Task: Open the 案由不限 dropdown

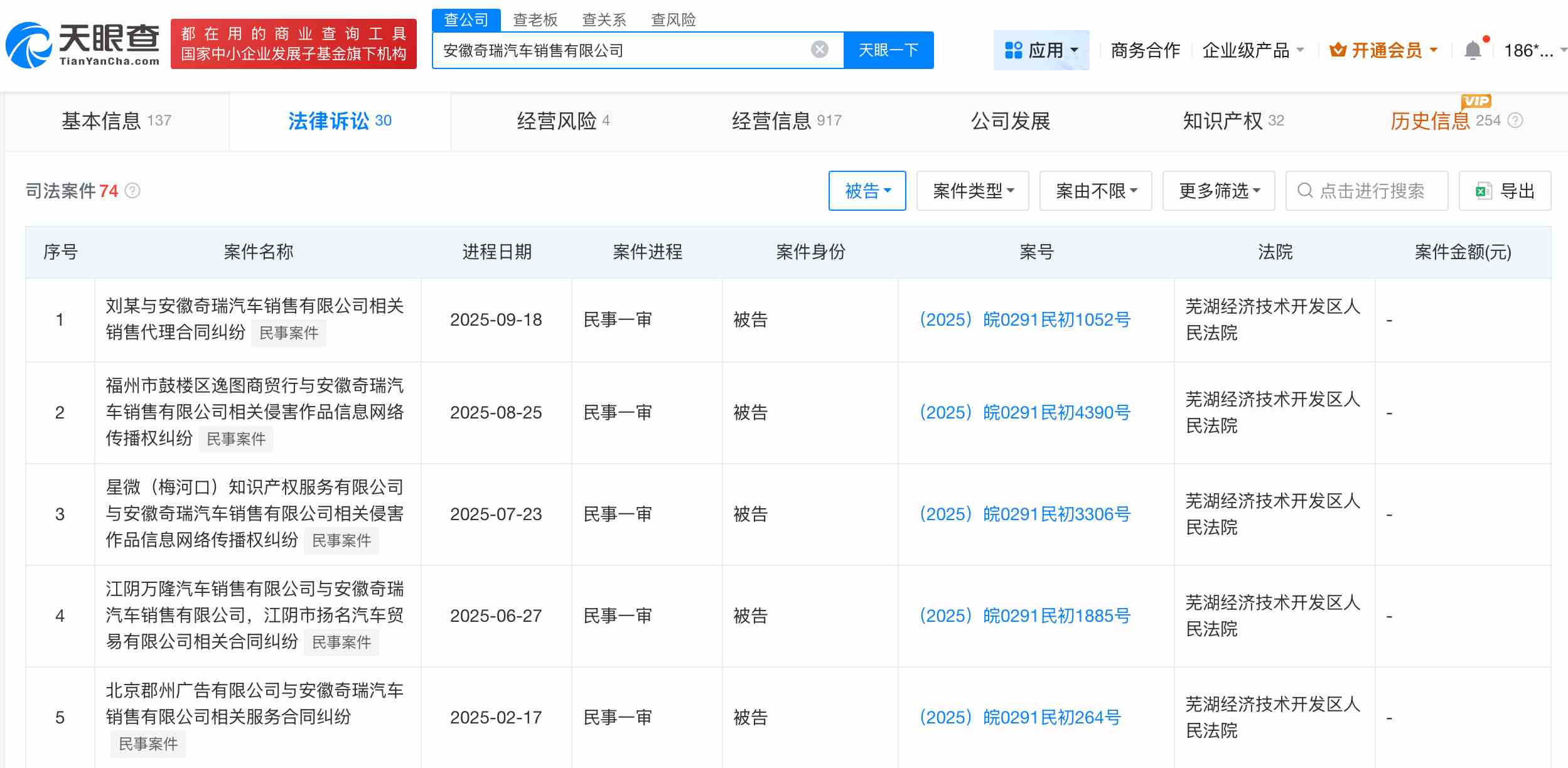Action: click(x=1095, y=191)
